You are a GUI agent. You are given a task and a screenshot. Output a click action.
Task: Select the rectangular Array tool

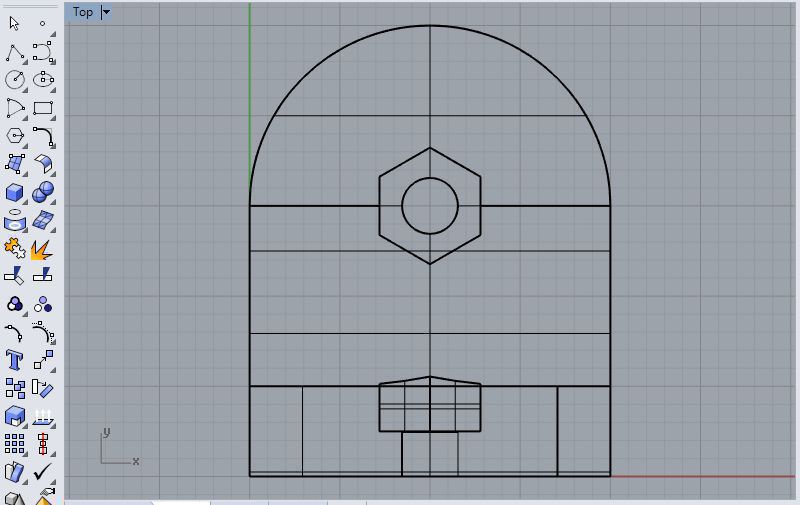tap(14, 444)
